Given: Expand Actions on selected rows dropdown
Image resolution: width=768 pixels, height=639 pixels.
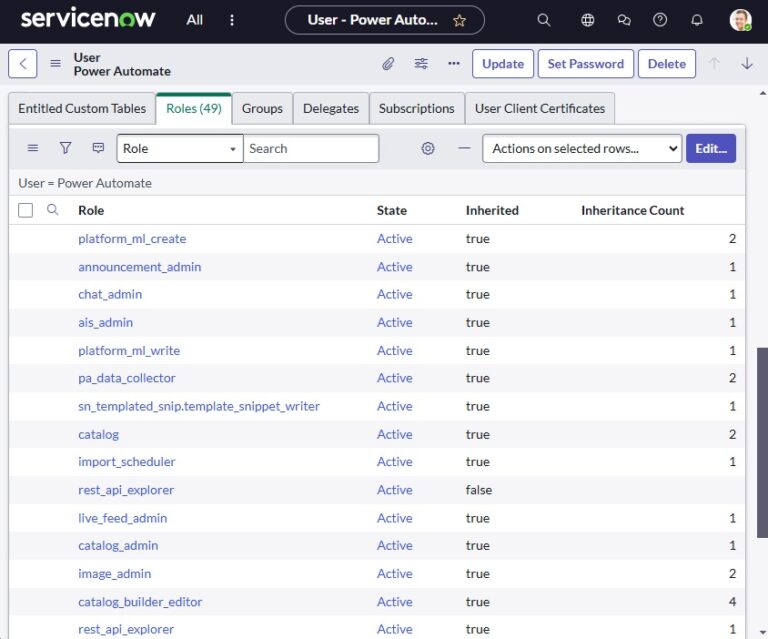Looking at the screenshot, I should click(x=581, y=148).
